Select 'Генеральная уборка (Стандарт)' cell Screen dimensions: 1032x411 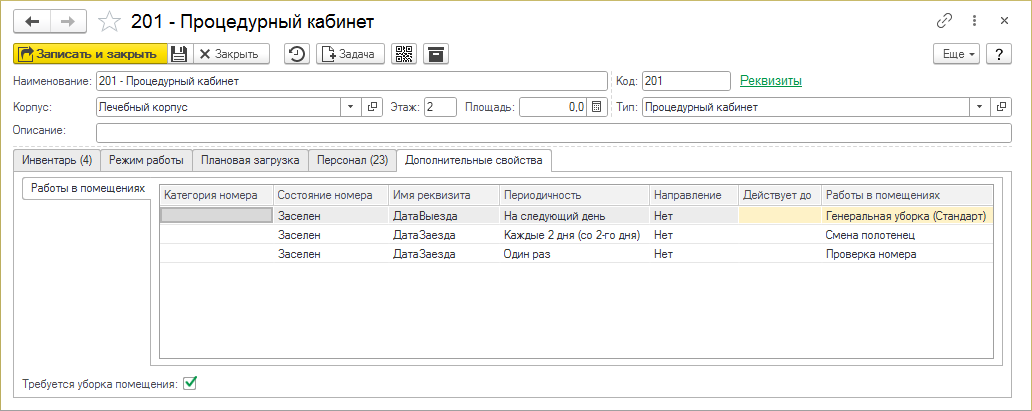907,215
